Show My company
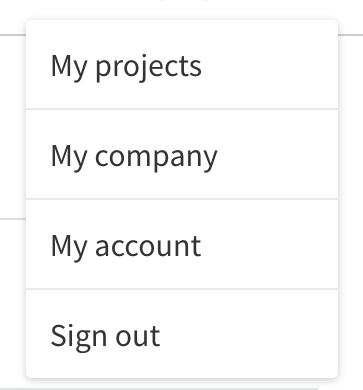Screen dimensions: 363x390 coord(182,154)
